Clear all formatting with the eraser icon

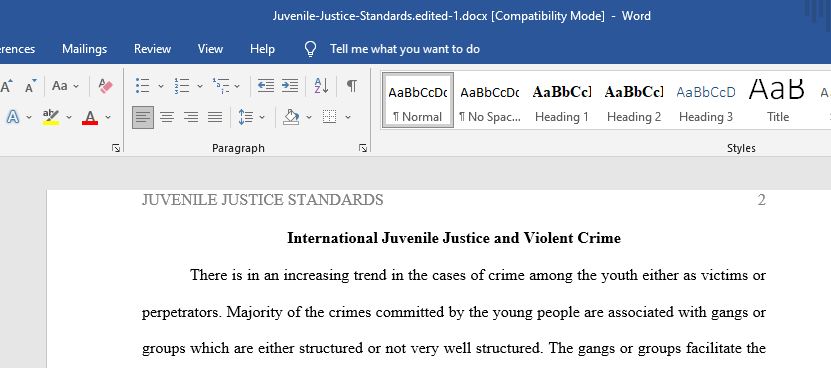tap(105, 85)
